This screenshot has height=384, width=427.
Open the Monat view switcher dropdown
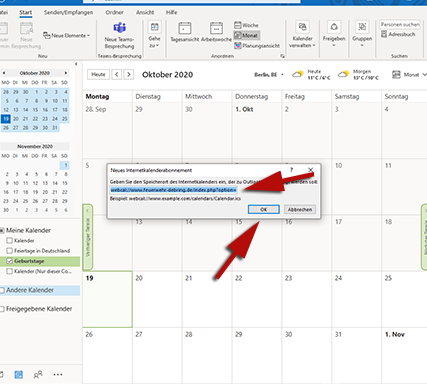(x=409, y=75)
